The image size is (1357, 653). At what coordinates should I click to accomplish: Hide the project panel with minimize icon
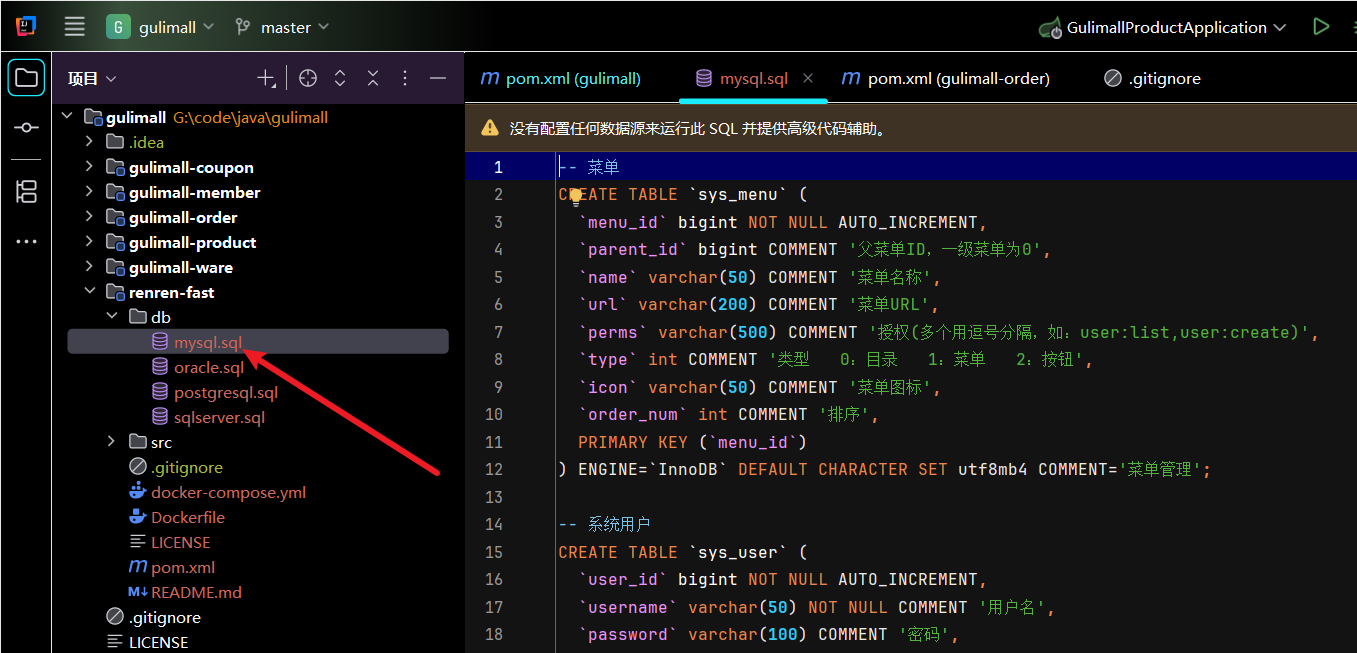tap(437, 78)
